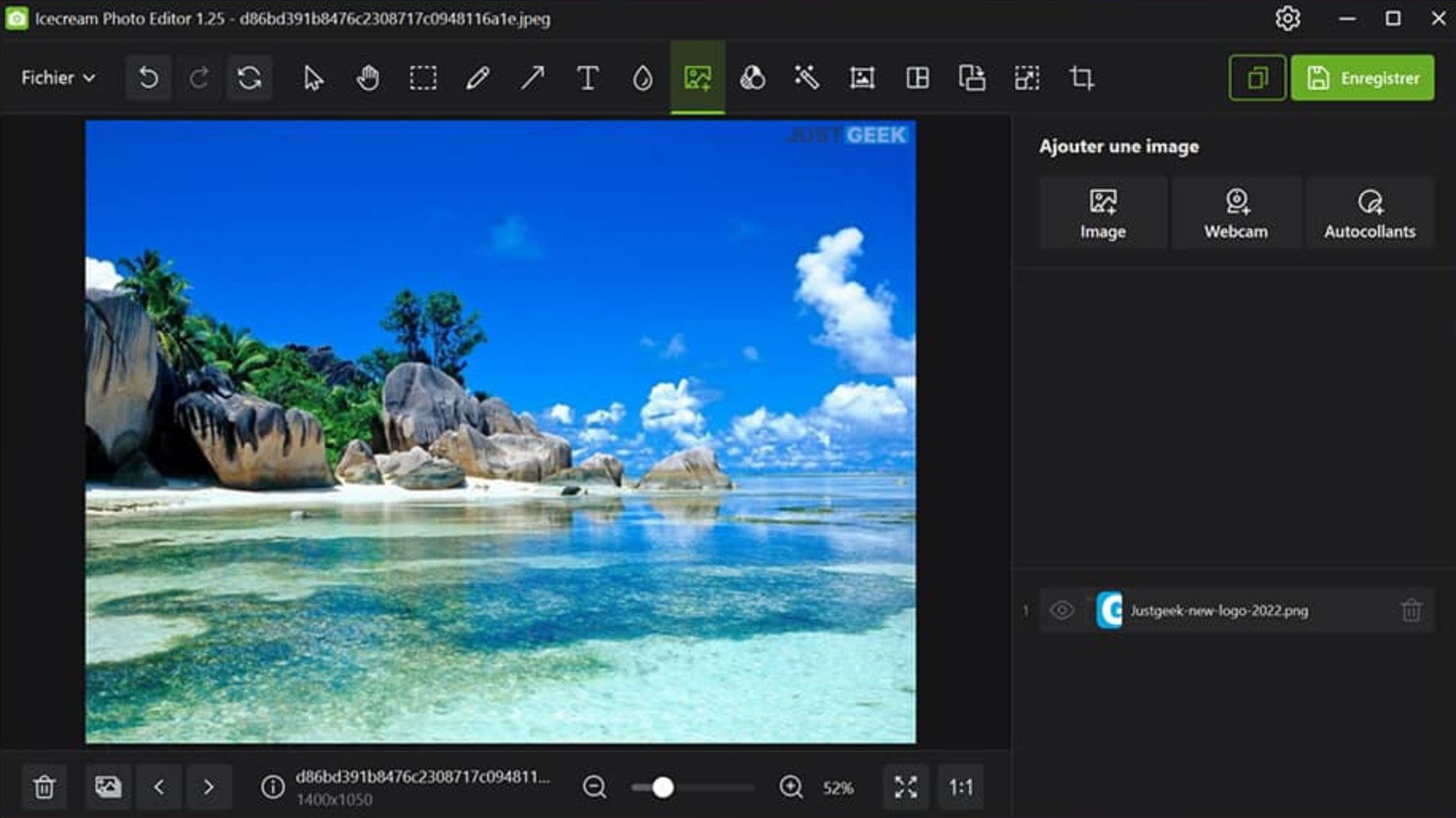
Task: Click the Enregistrer save button
Action: 1362,78
